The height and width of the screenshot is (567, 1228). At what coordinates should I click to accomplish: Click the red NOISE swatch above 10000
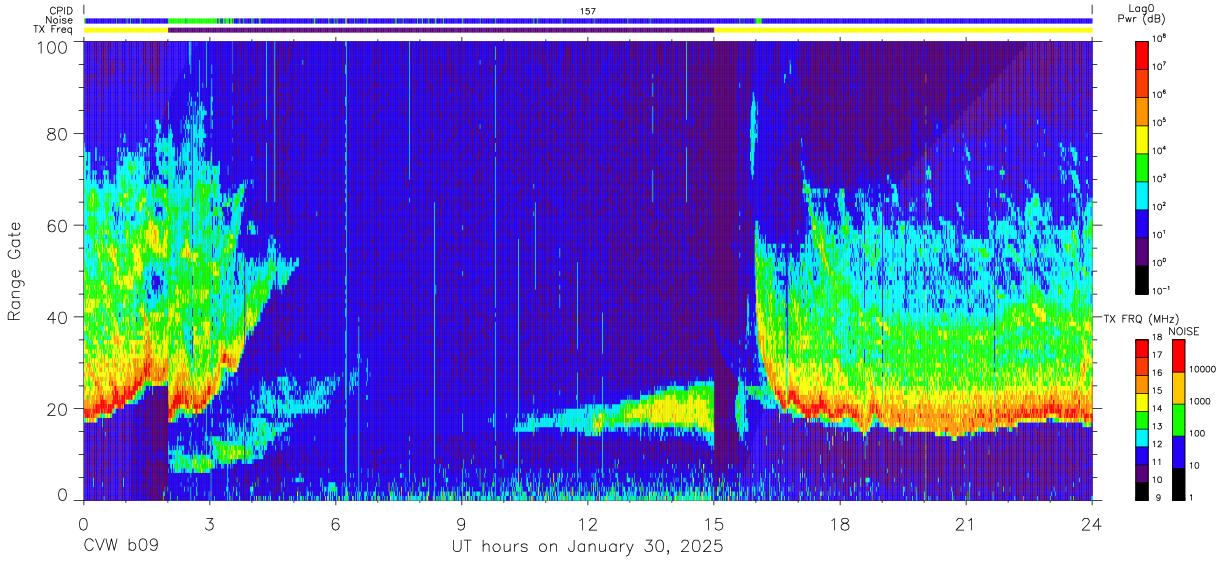click(x=1177, y=356)
